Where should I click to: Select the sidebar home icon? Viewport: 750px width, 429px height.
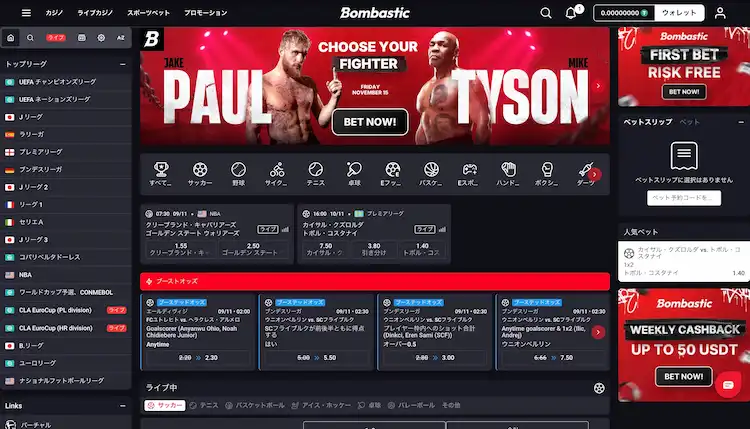[x=11, y=38]
